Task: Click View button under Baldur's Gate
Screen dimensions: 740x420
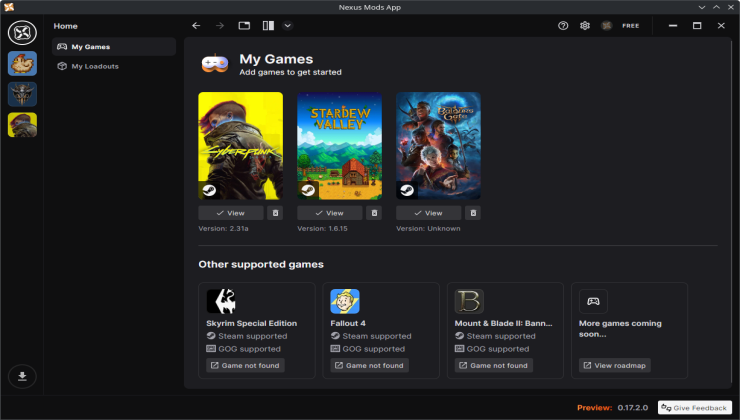Action: pos(429,213)
